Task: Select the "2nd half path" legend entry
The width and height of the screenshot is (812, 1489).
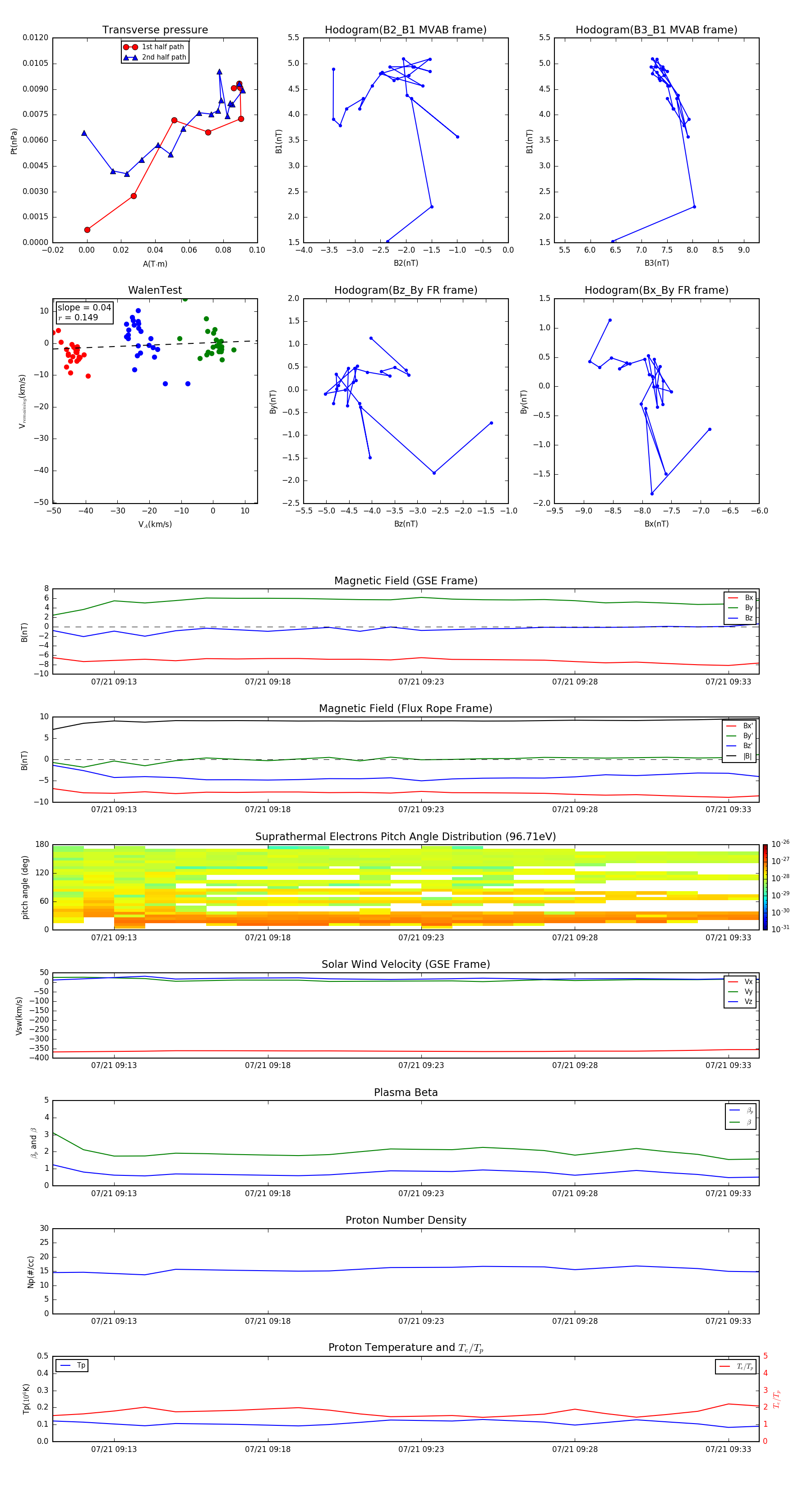Action: pyautogui.click(x=155, y=57)
